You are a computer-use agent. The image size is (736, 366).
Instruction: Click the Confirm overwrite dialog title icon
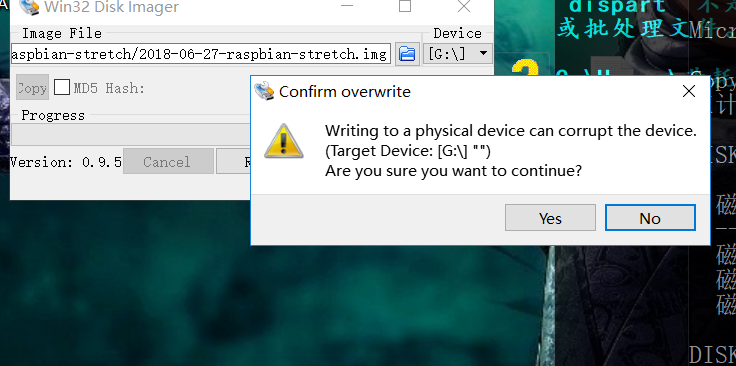[264, 91]
